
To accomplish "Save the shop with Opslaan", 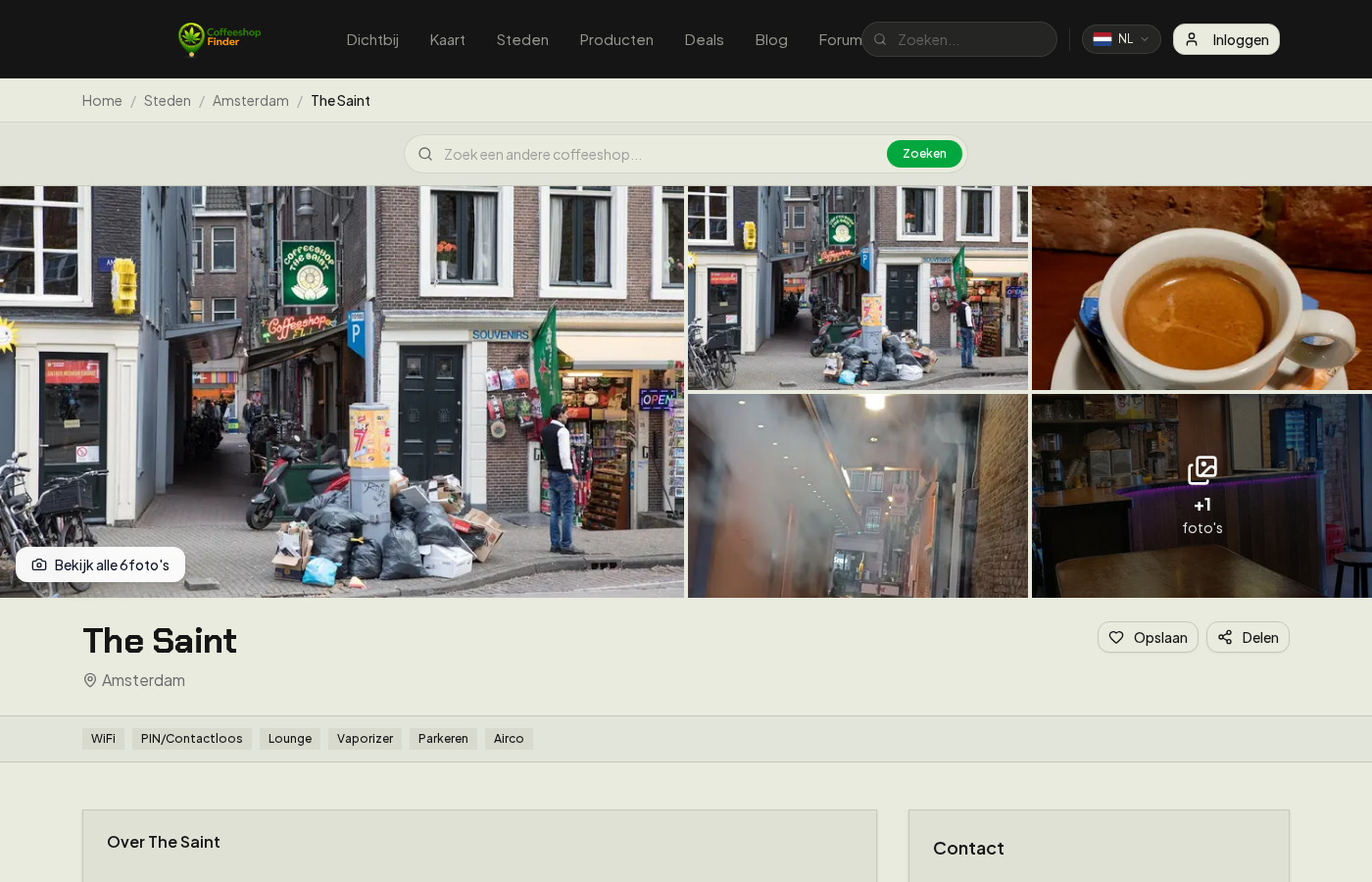I will click(x=1148, y=637).
